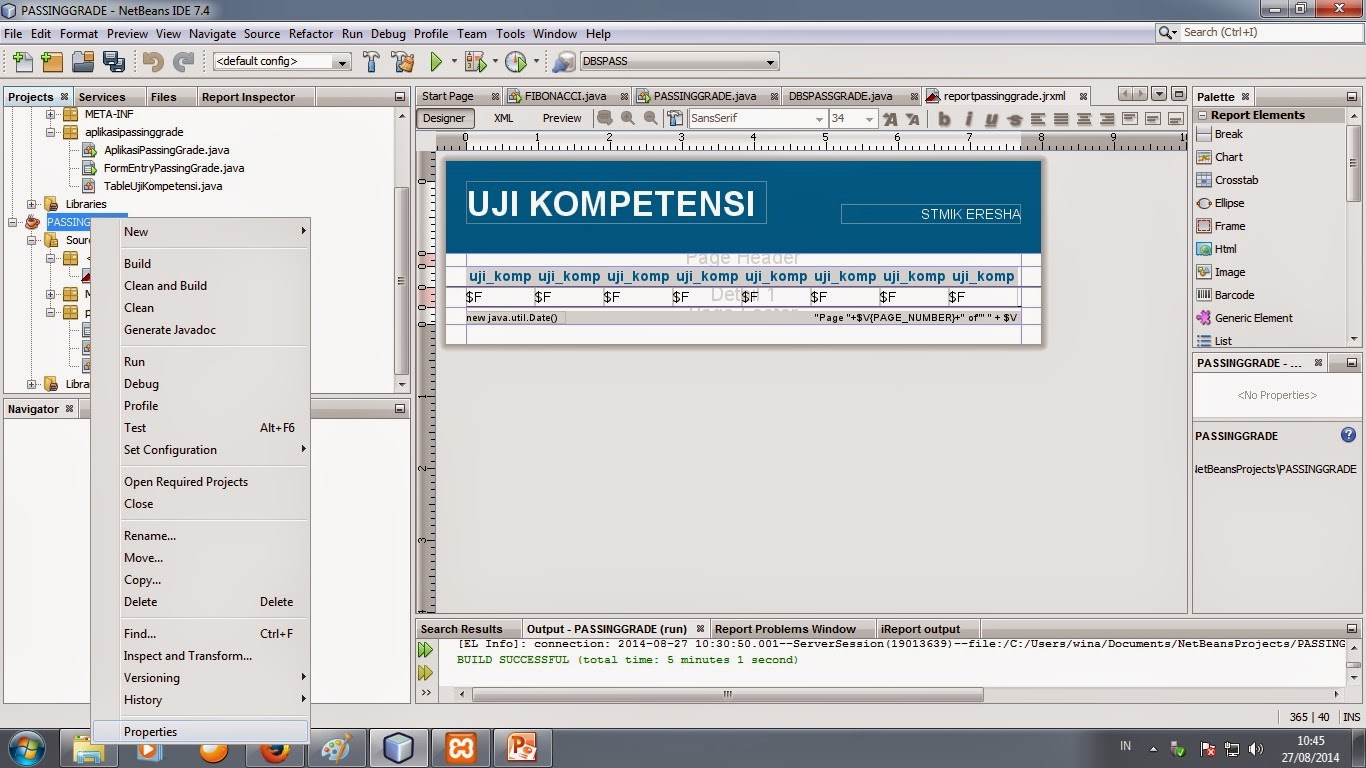1366x768 pixels.
Task: Clean and build with hammer-broom icon
Action: click(402, 62)
